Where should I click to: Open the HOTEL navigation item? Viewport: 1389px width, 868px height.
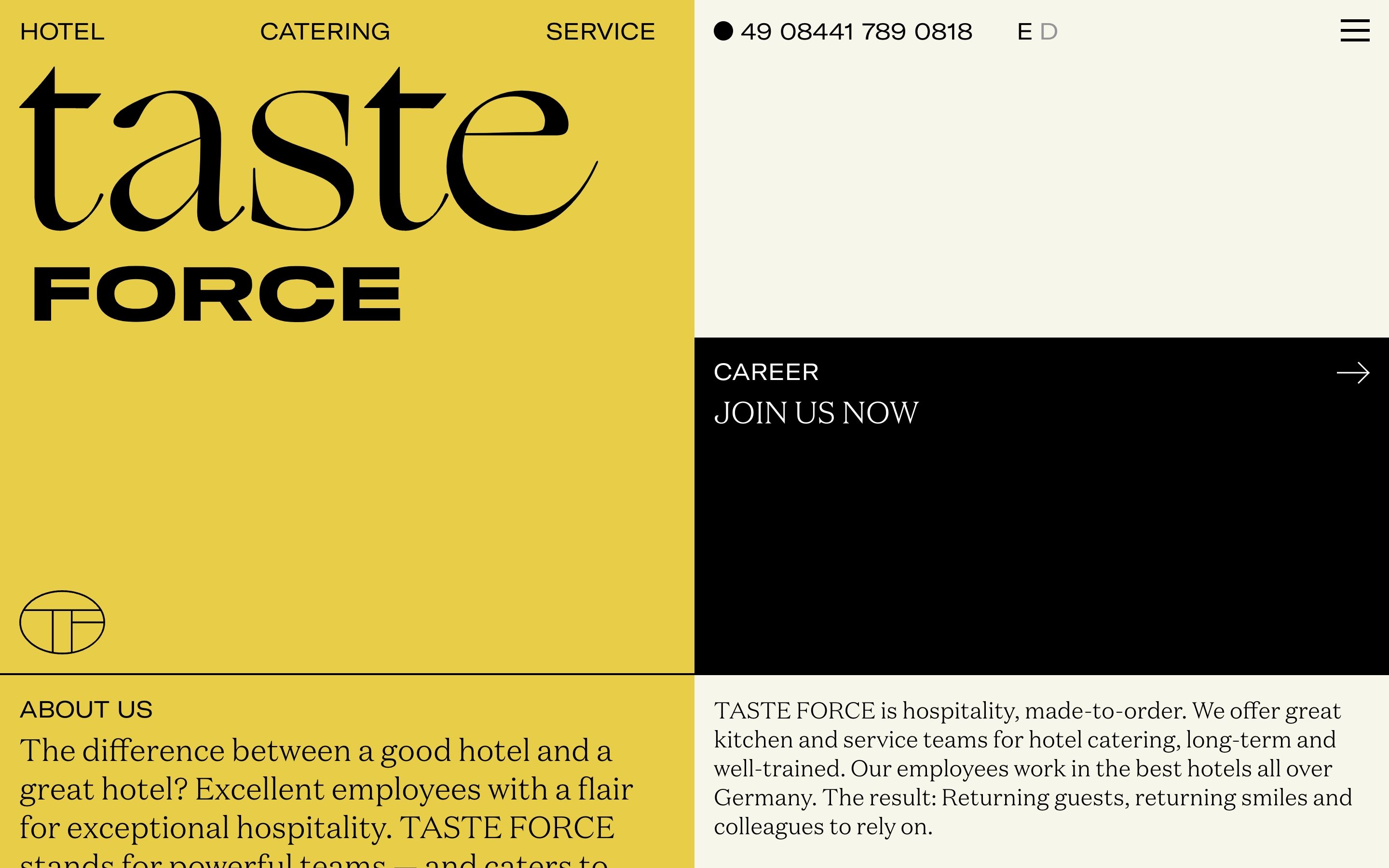click(x=62, y=31)
